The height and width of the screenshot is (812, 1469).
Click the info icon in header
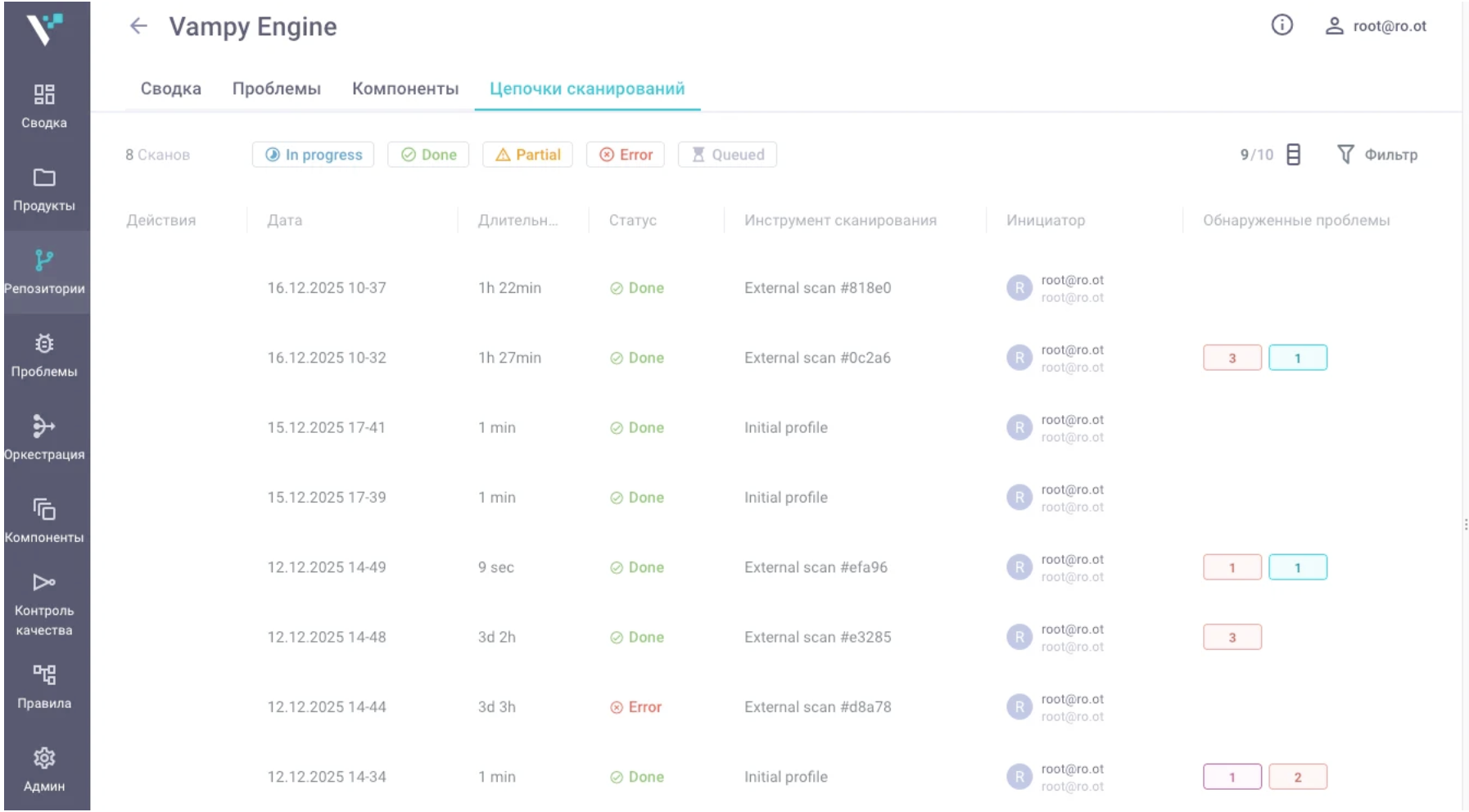(x=1281, y=25)
